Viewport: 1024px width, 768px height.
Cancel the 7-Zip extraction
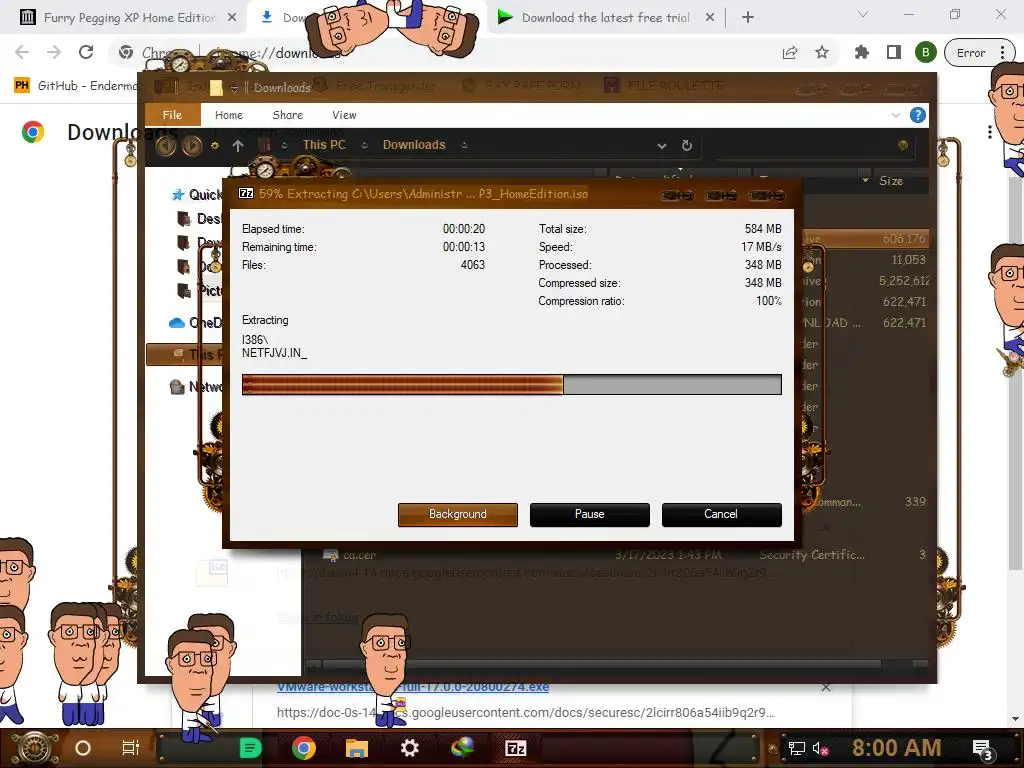coord(722,515)
